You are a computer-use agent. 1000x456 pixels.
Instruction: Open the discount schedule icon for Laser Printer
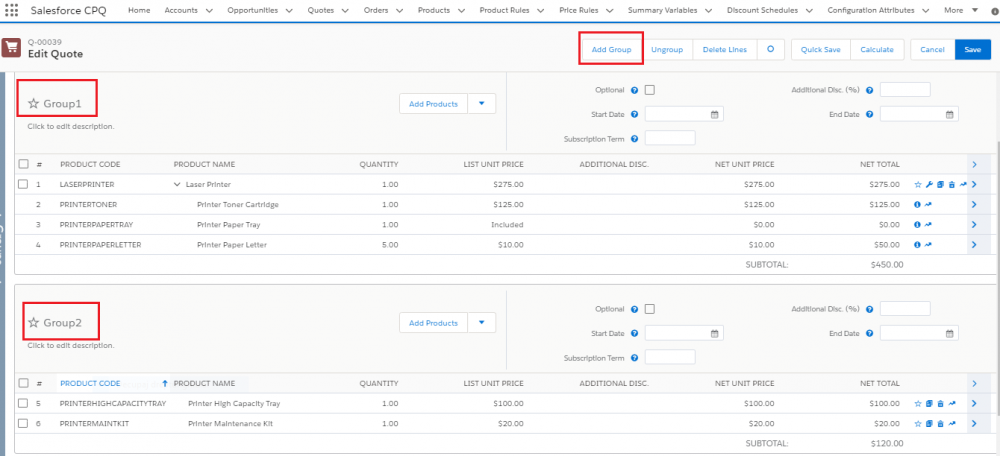[962, 184]
